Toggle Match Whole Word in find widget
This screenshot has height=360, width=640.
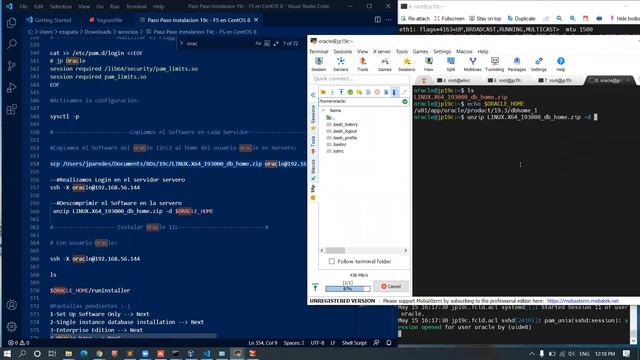coord(267,43)
